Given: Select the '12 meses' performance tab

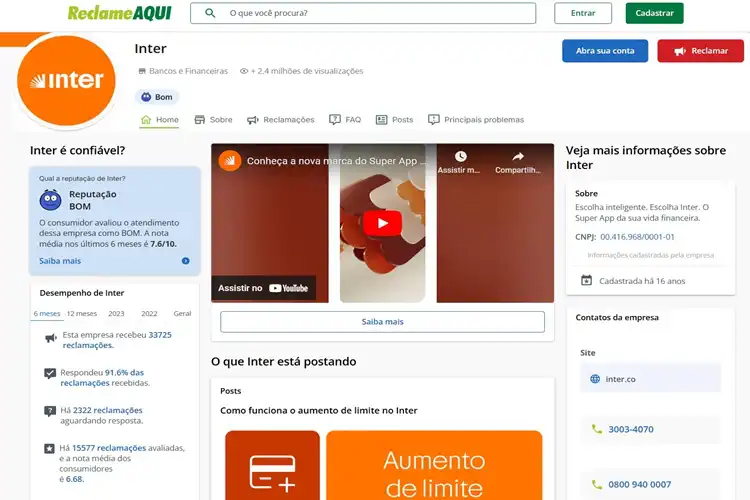Looking at the screenshot, I should [x=82, y=313].
